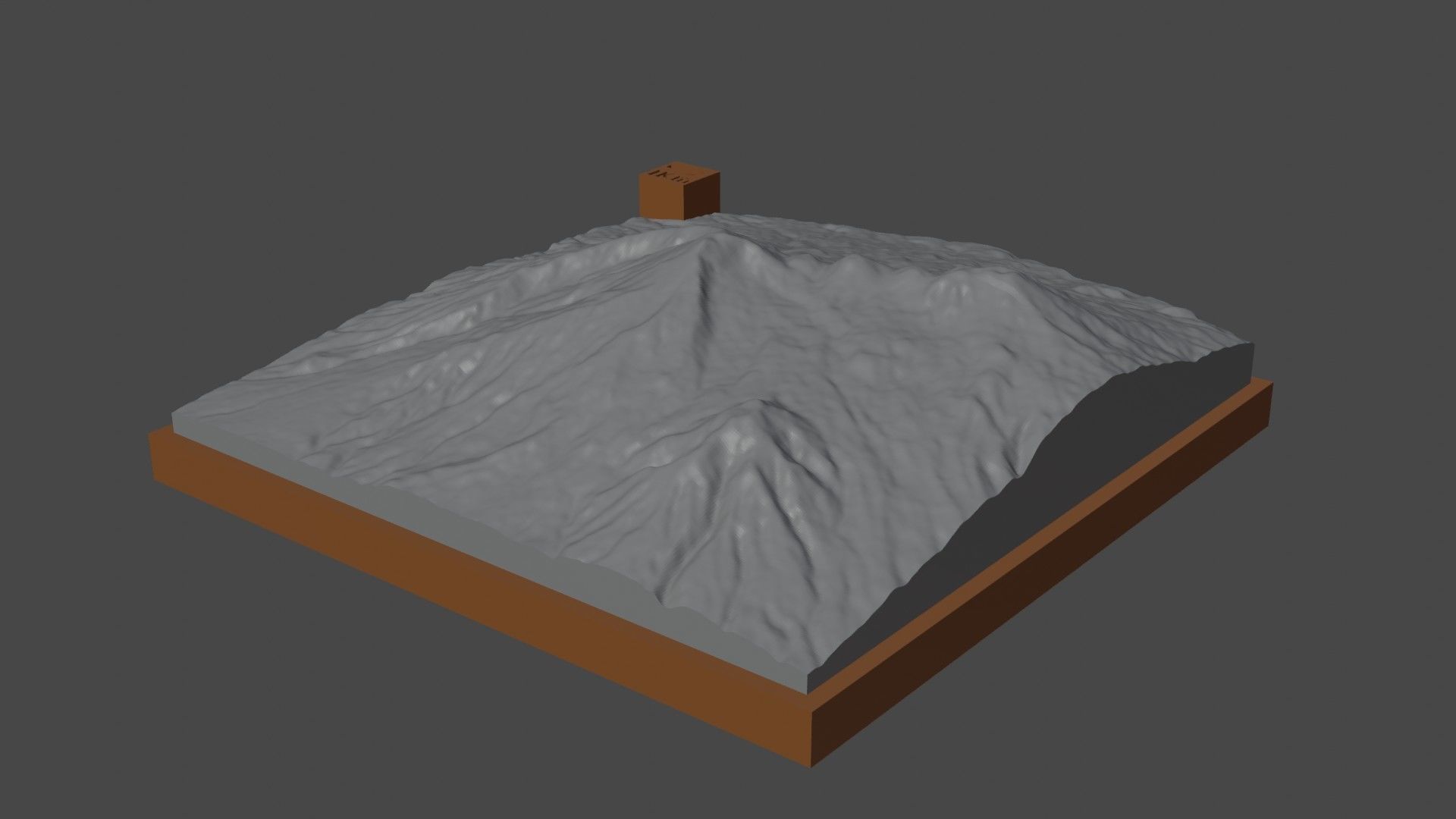1456x819 pixels.
Task: Select the small brown cube behind the terrain
Action: (x=679, y=191)
